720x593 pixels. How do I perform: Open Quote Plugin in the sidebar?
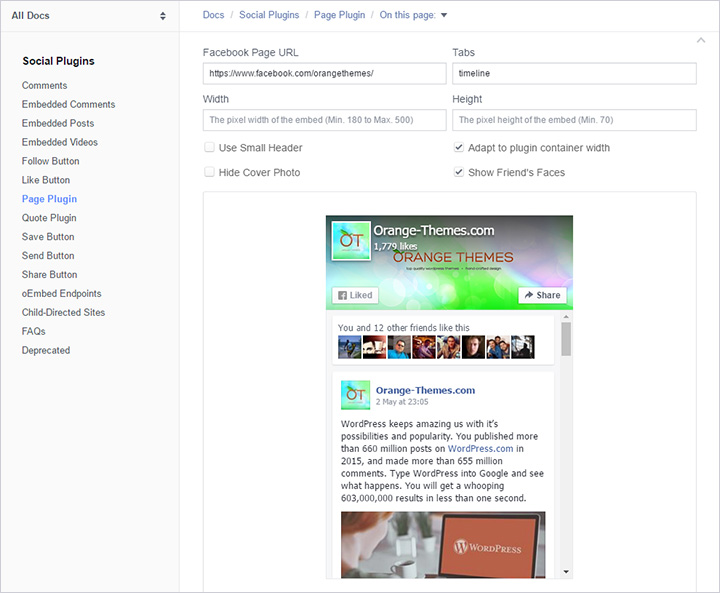point(49,218)
